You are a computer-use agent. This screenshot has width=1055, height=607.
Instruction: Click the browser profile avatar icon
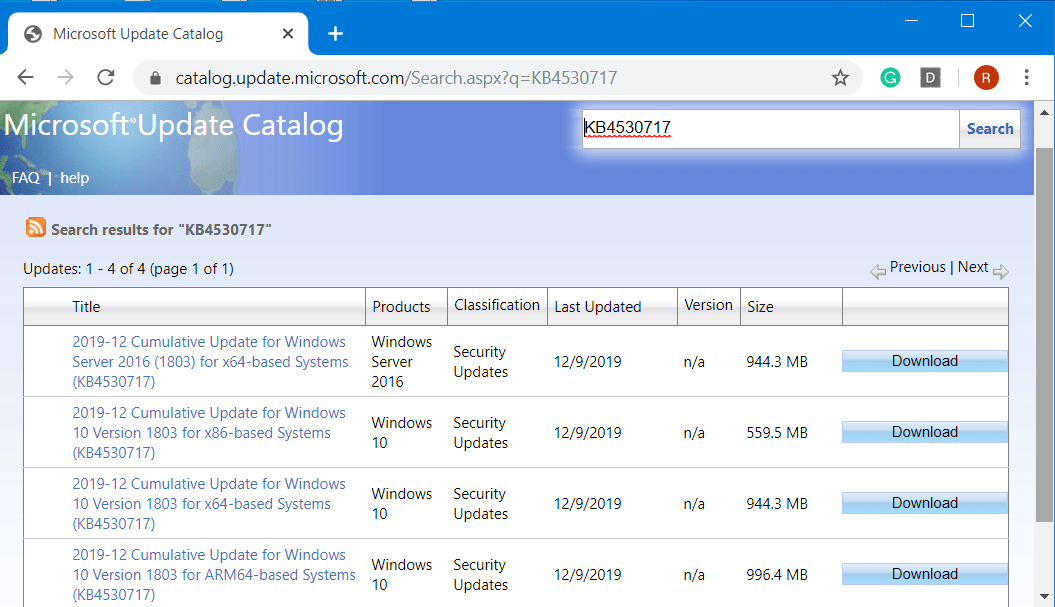(986, 77)
